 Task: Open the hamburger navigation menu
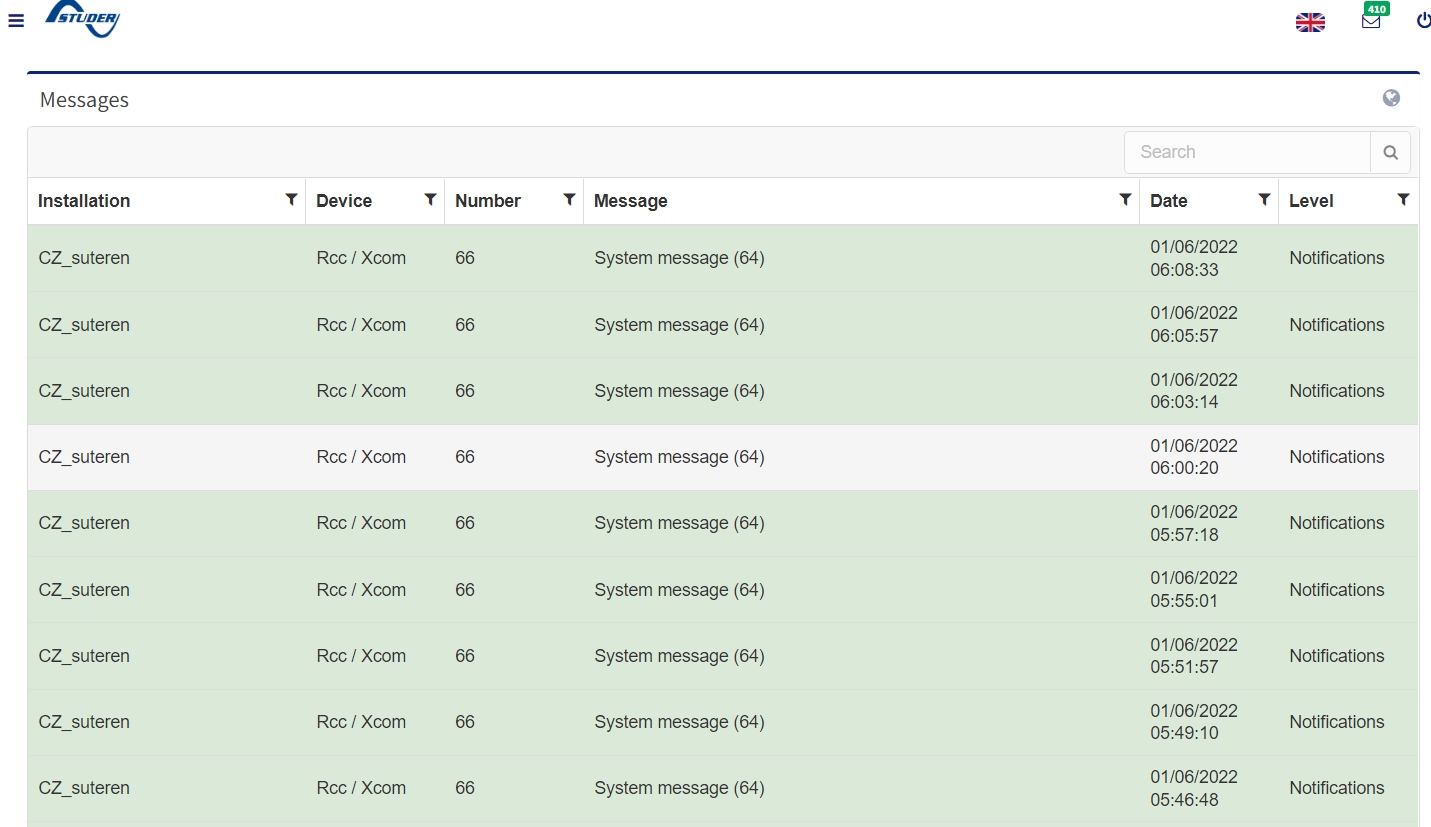16,21
